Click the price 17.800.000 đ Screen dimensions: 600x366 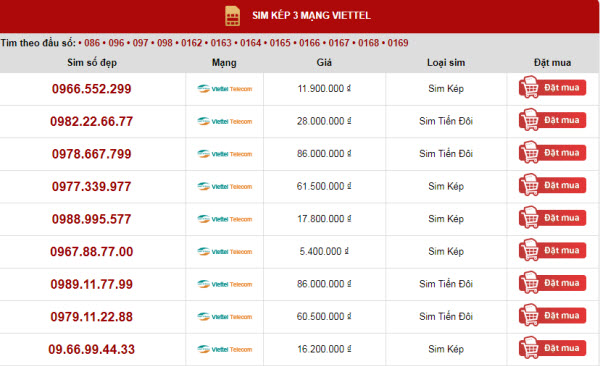[324, 219]
